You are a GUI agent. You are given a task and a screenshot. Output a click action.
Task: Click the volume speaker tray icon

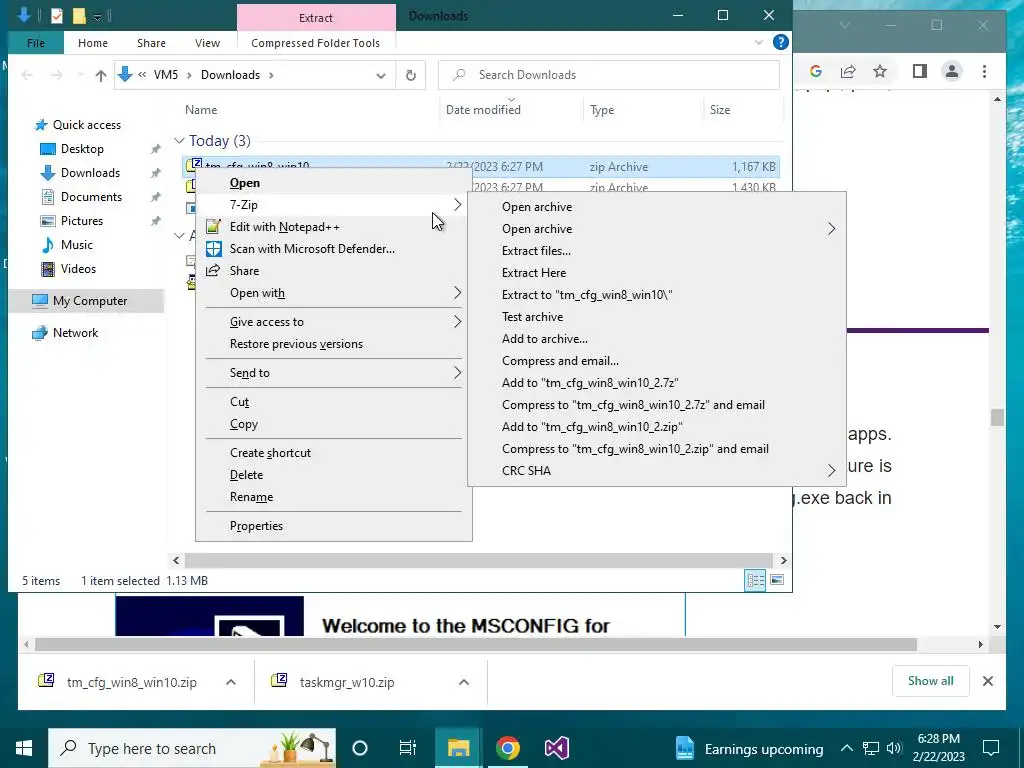894,748
